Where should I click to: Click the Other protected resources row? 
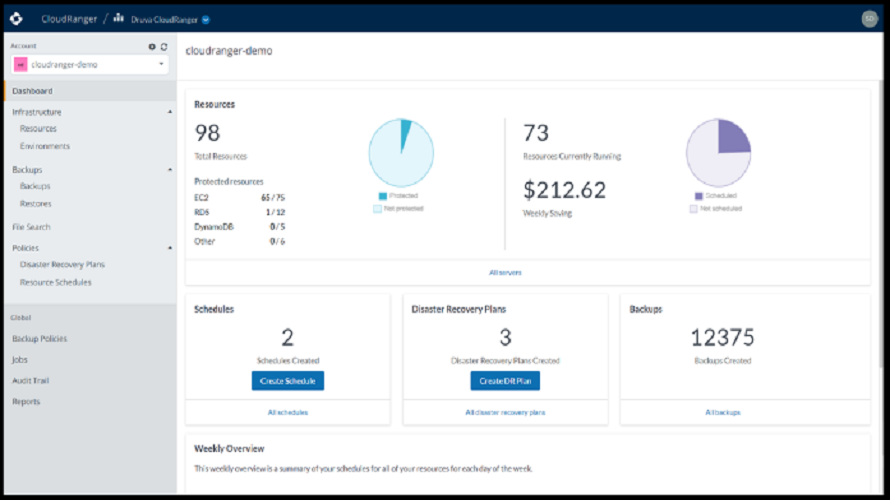(x=240, y=242)
